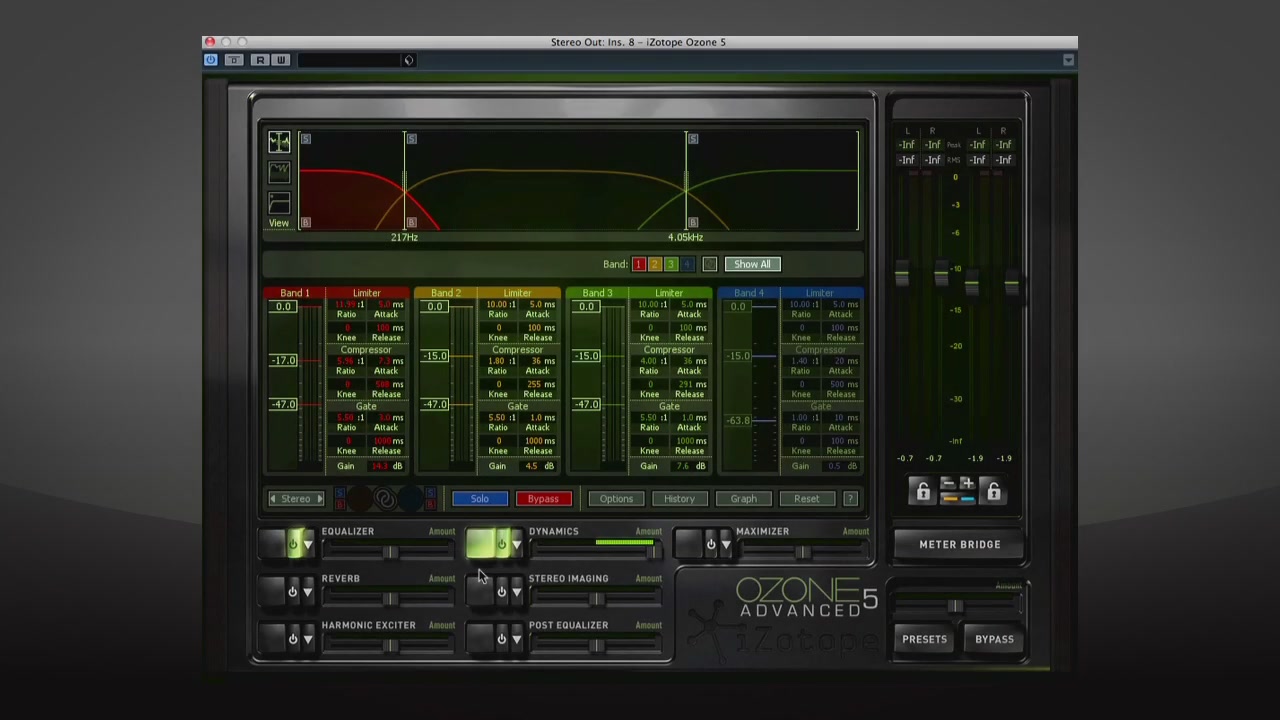Click the W write automation button
Screen dimensions: 1280x720
281,60
